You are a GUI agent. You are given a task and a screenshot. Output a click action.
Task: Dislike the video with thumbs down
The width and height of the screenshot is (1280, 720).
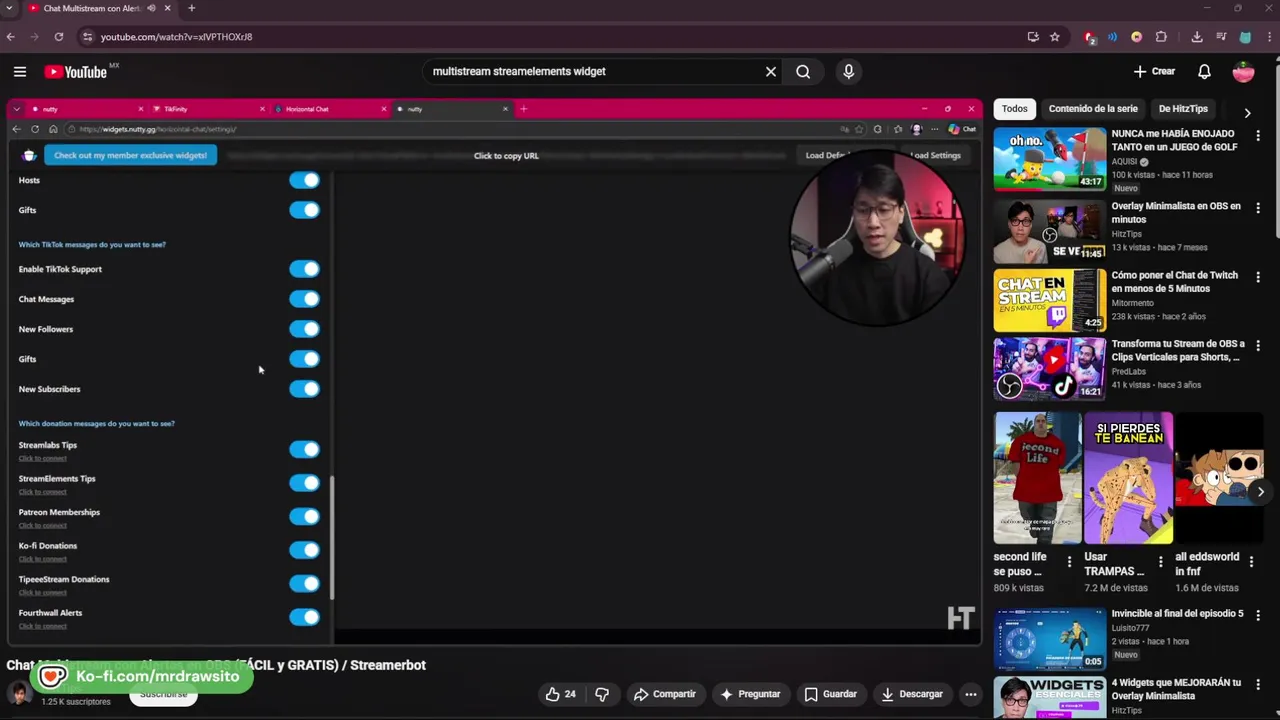(x=602, y=694)
